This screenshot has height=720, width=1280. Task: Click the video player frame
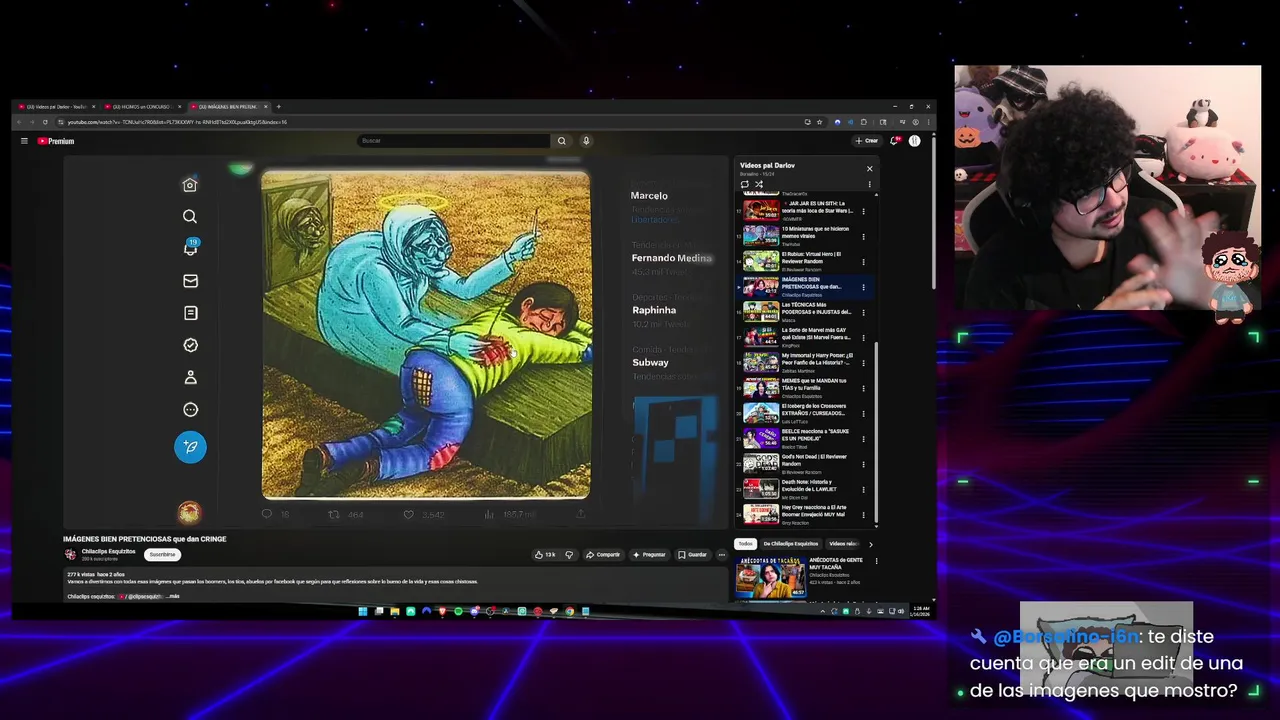[x=397, y=340]
